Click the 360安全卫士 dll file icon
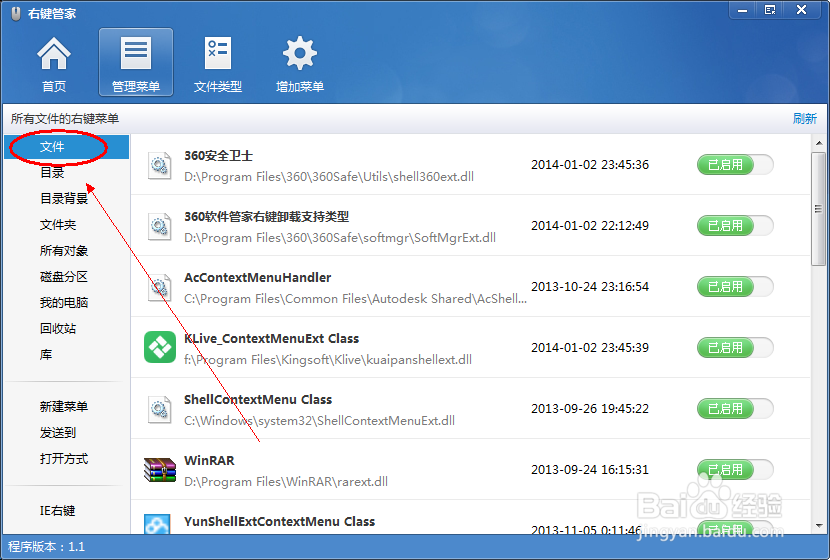The width and height of the screenshot is (830, 560). pyautogui.click(x=159, y=166)
